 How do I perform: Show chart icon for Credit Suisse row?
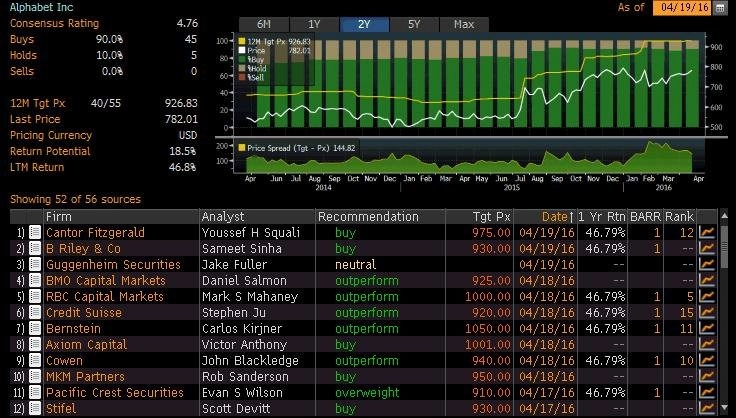pos(706,312)
